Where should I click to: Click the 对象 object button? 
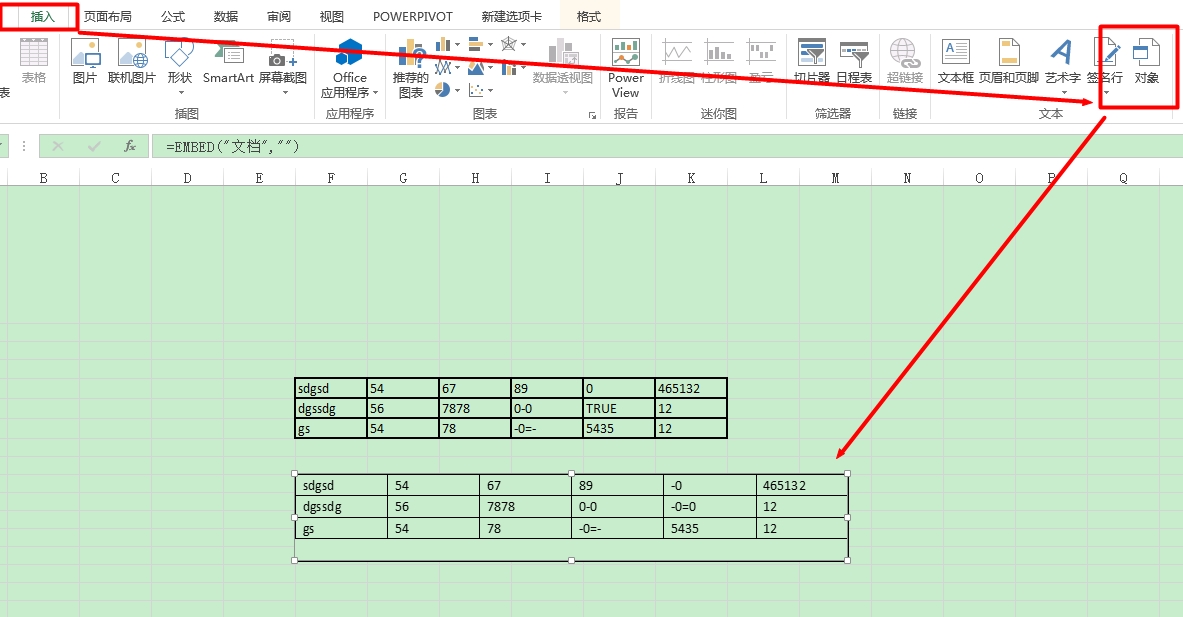click(1147, 62)
